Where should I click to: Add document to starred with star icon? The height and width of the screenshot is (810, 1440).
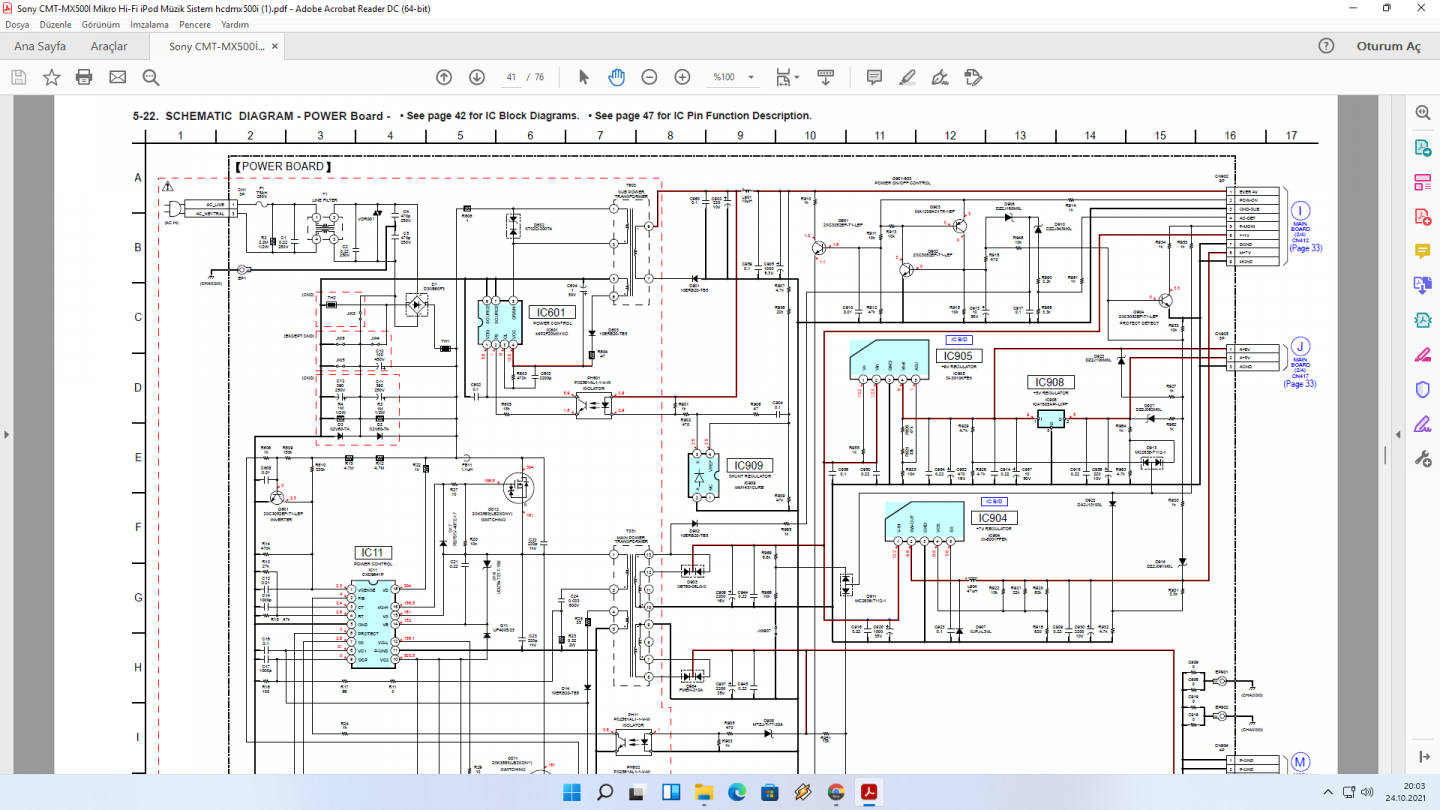(51, 77)
